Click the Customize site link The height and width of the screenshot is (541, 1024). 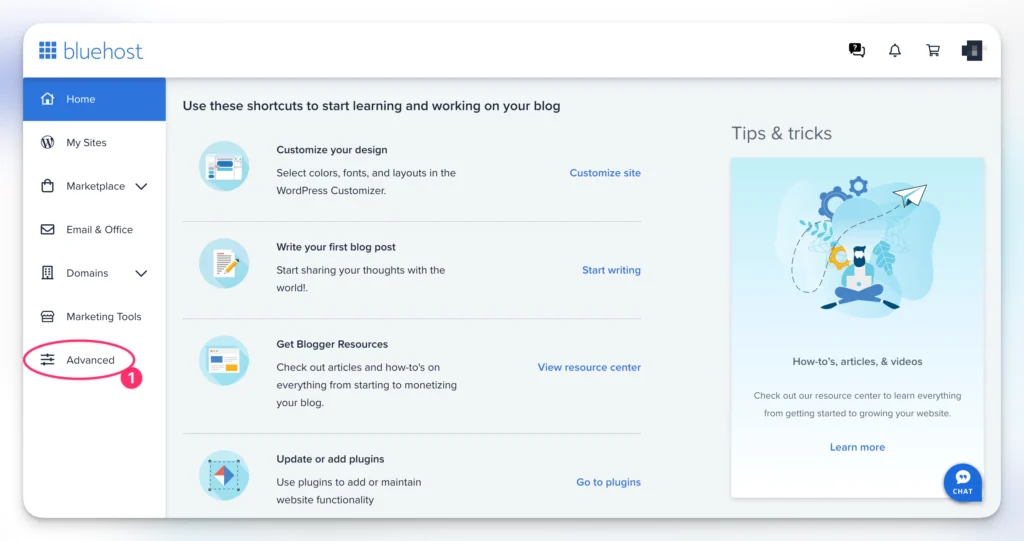[605, 173]
